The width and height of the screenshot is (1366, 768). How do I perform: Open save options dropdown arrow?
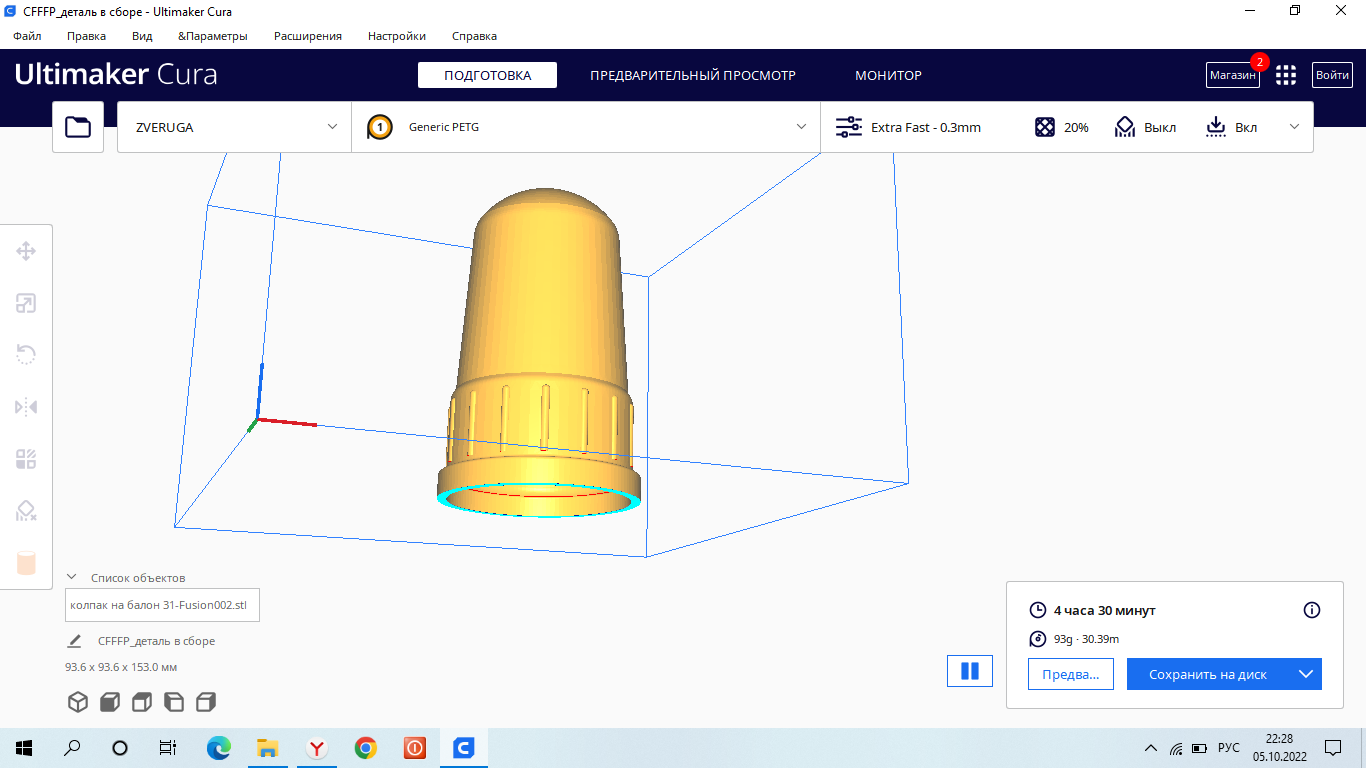[x=1305, y=674]
